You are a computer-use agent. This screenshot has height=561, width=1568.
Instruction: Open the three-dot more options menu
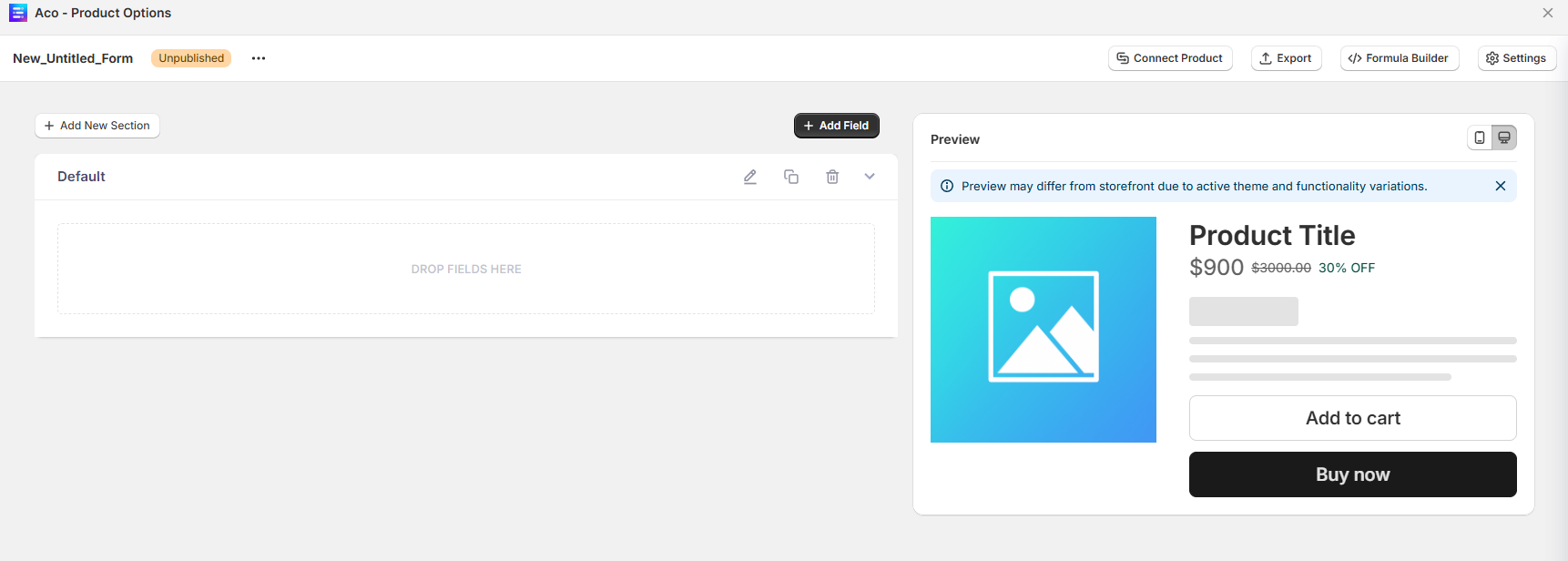point(259,58)
